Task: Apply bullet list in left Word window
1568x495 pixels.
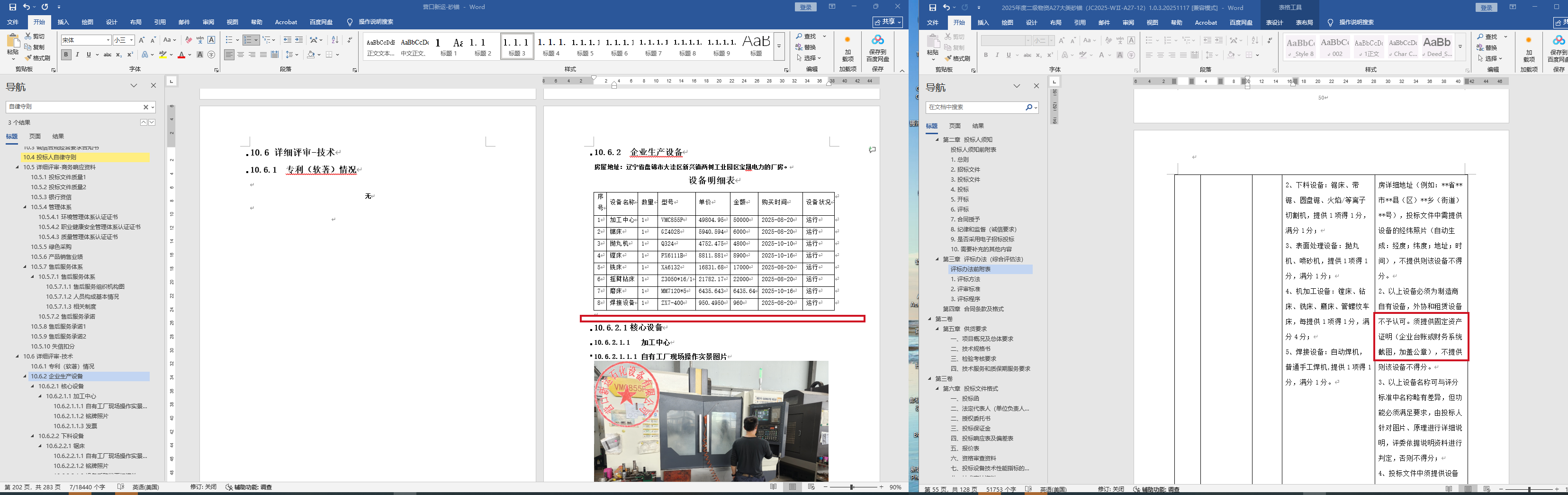Action: coord(229,40)
